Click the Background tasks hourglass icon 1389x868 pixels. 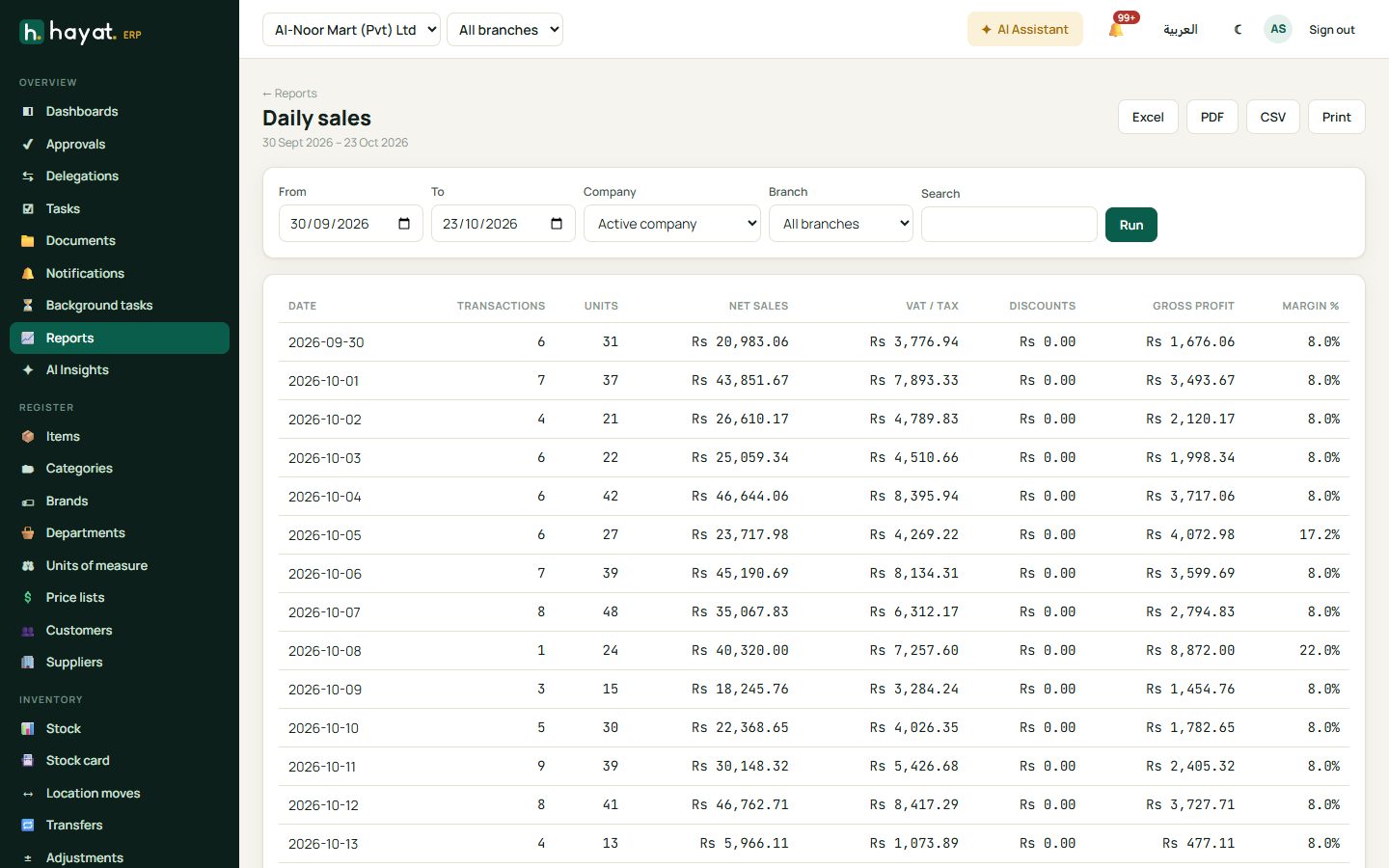28,306
